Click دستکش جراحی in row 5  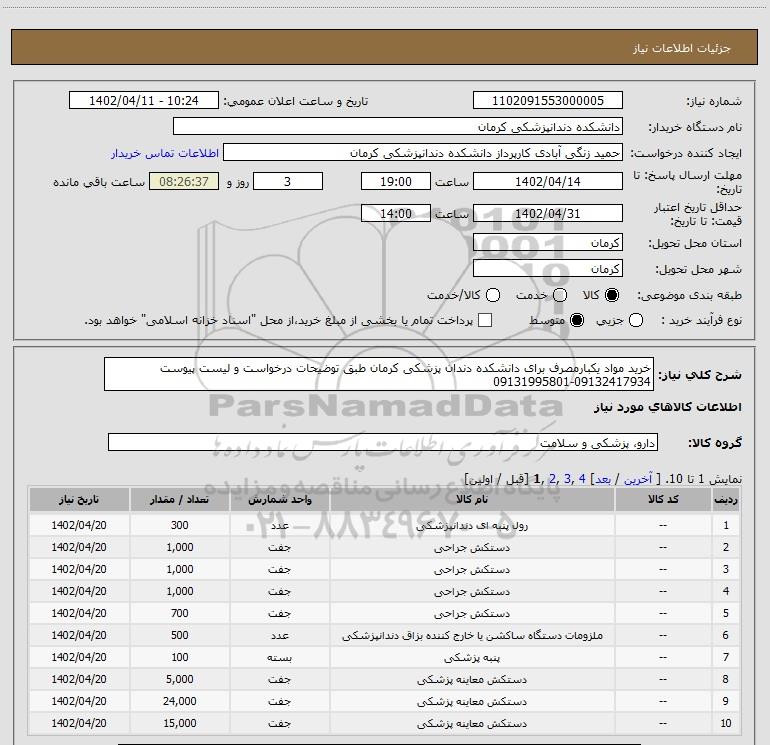pyautogui.click(x=472, y=613)
